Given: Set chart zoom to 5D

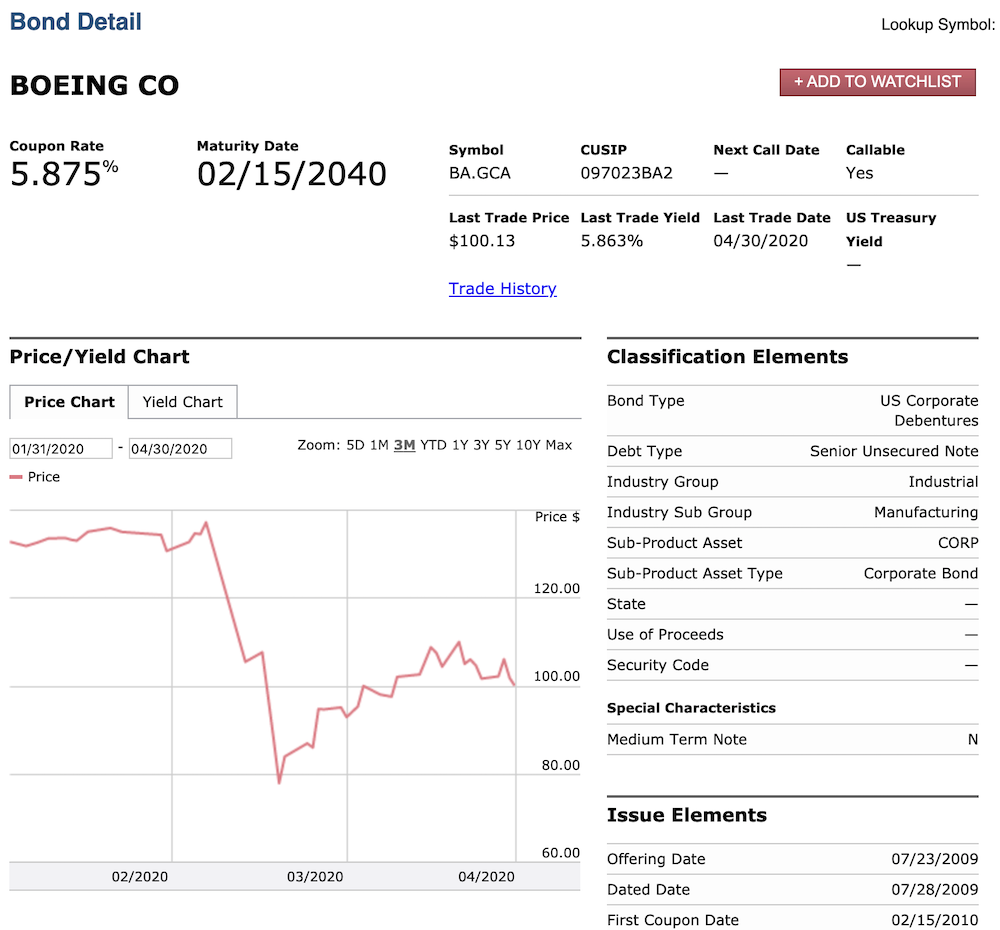Looking at the screenshot, I should tap(355, 445).
